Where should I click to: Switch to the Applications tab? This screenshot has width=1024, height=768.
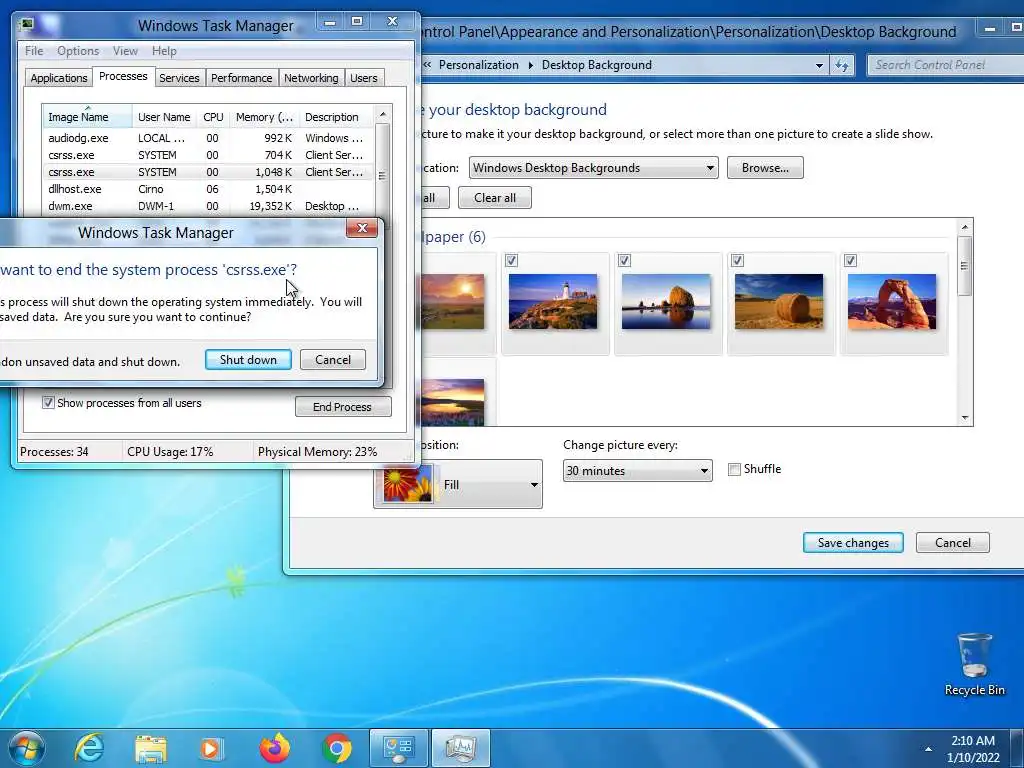[x=59, y=78]
